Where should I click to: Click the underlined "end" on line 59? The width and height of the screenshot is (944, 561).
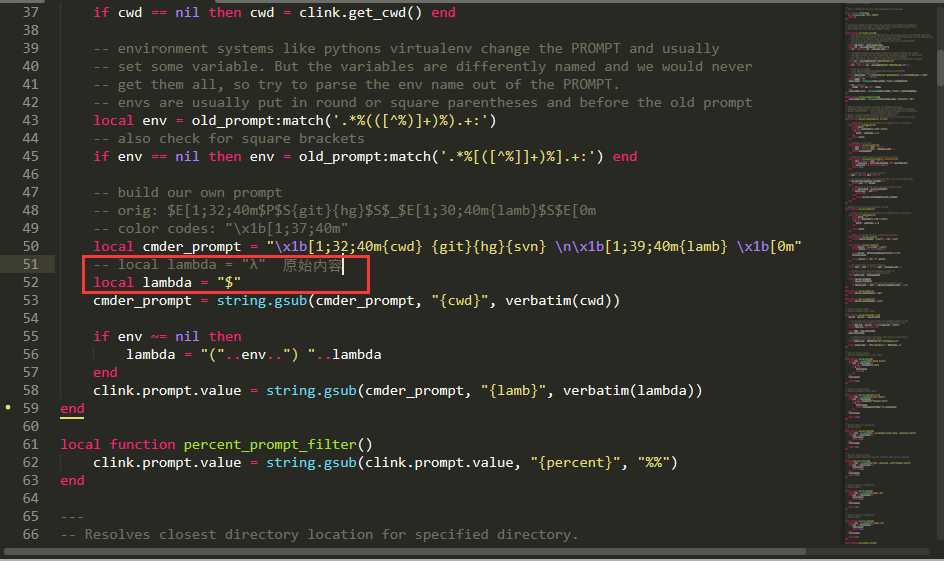72,409
